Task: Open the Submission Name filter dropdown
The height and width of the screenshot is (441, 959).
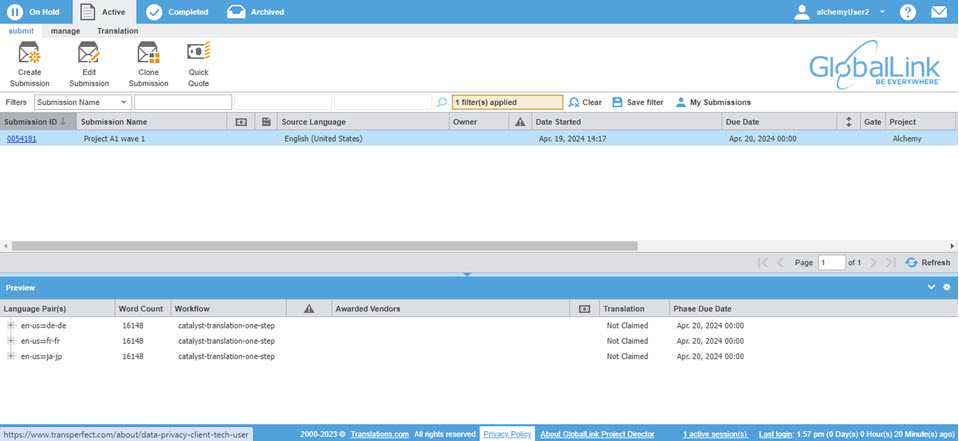Action: tap(83, 102)
